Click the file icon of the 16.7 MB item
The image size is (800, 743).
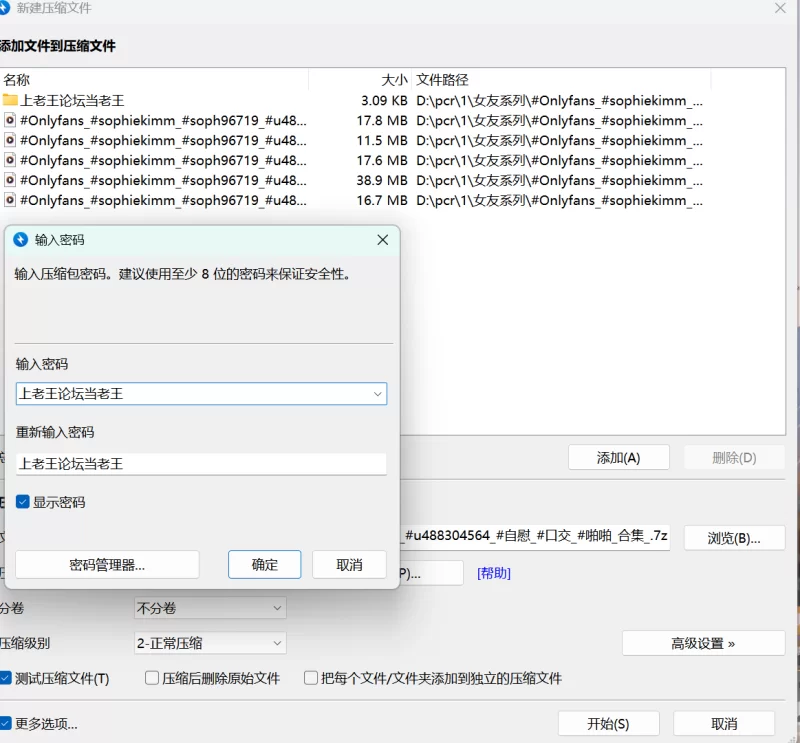click(10, 200)
